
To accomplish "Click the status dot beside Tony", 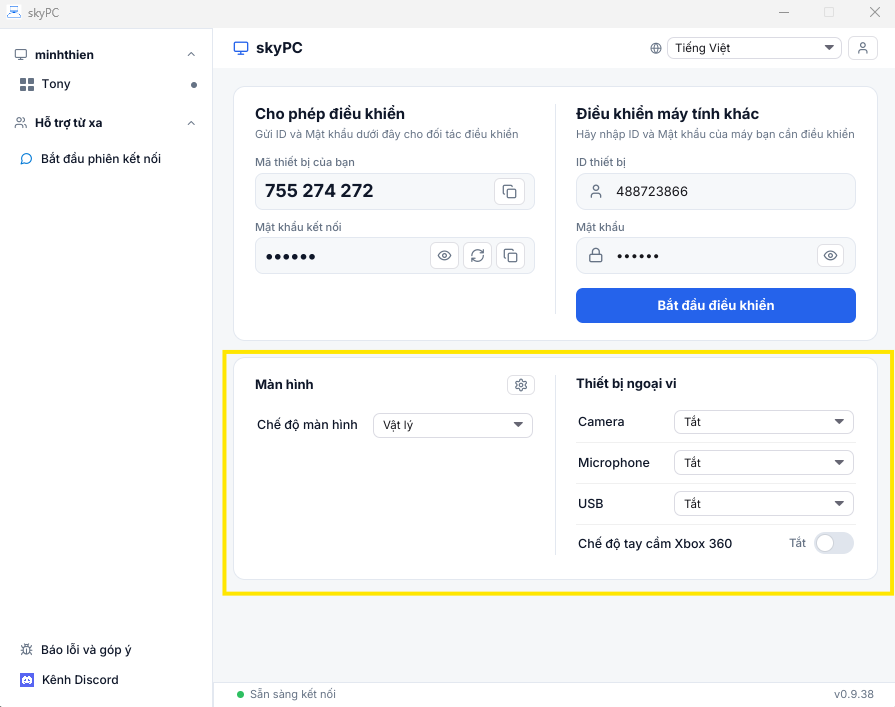I will (x=194, y=85).
